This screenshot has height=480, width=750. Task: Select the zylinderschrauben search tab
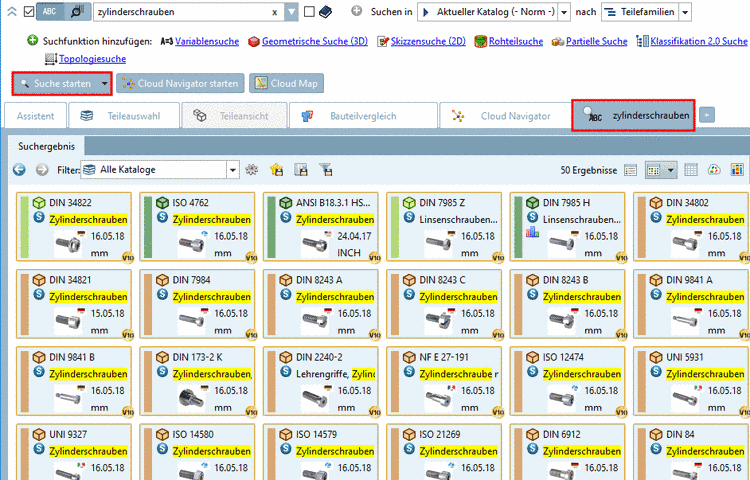633,115
